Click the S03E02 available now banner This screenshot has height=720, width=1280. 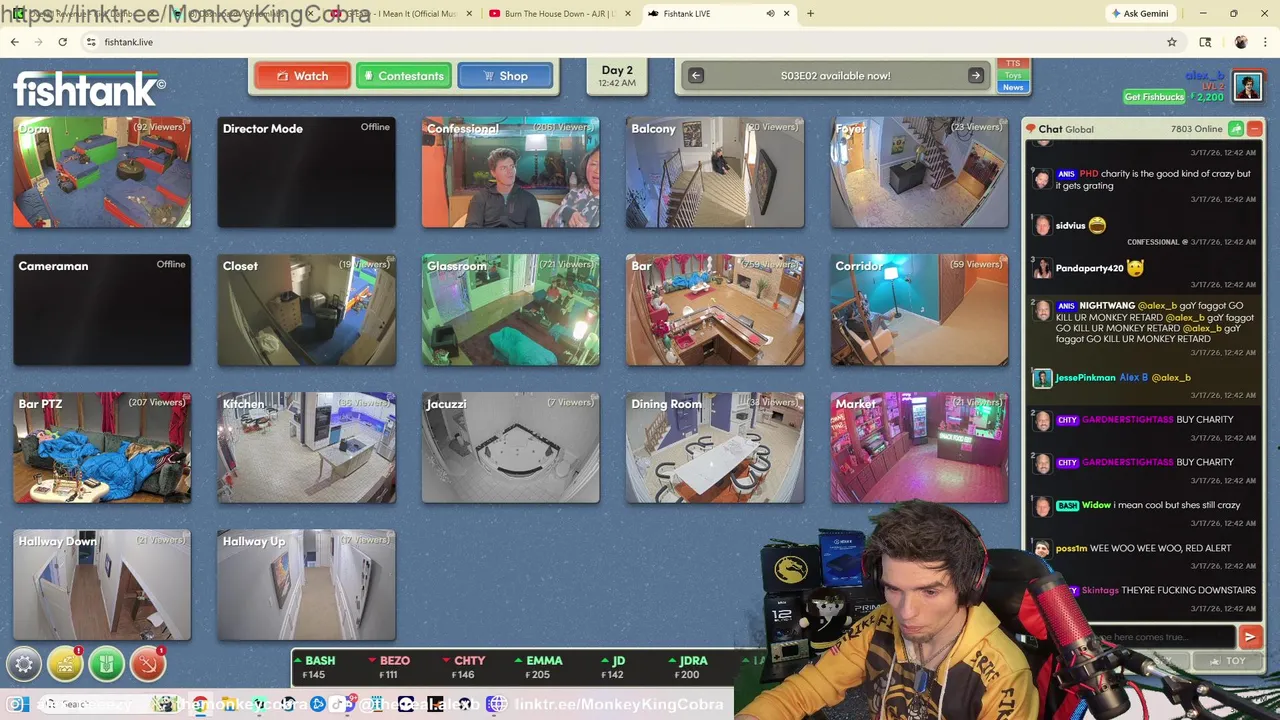point(835,76)
